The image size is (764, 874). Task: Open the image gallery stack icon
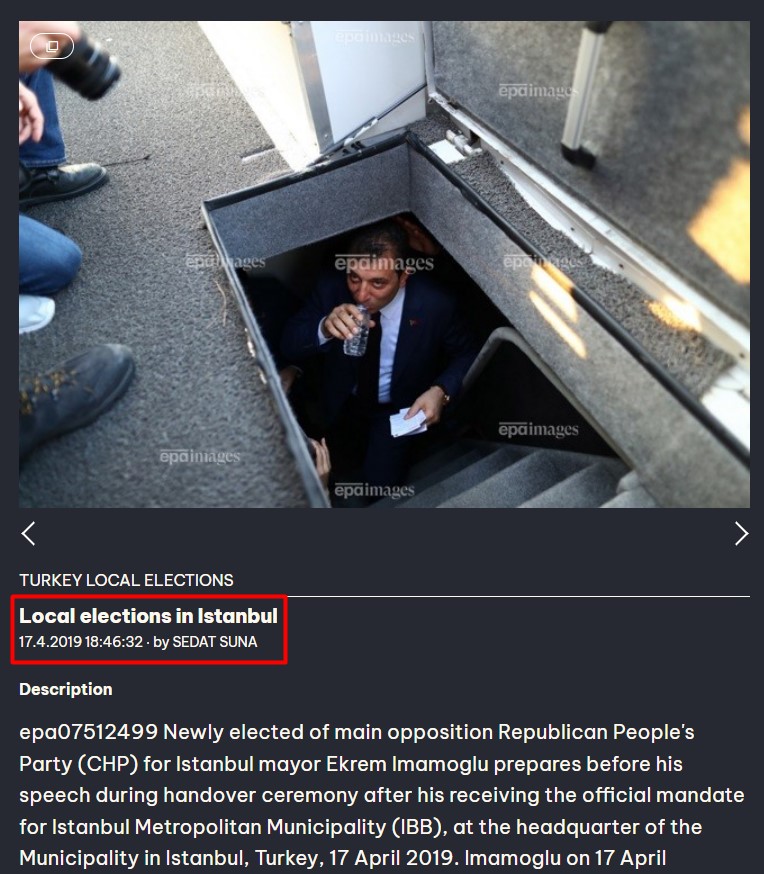(52, 46)
